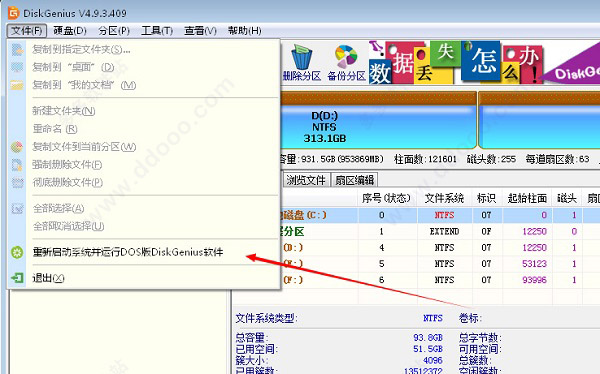Screen dimensions: 600x374
Task: Click the 已用空间 value 51.5GB
Action: pos(428,349)
